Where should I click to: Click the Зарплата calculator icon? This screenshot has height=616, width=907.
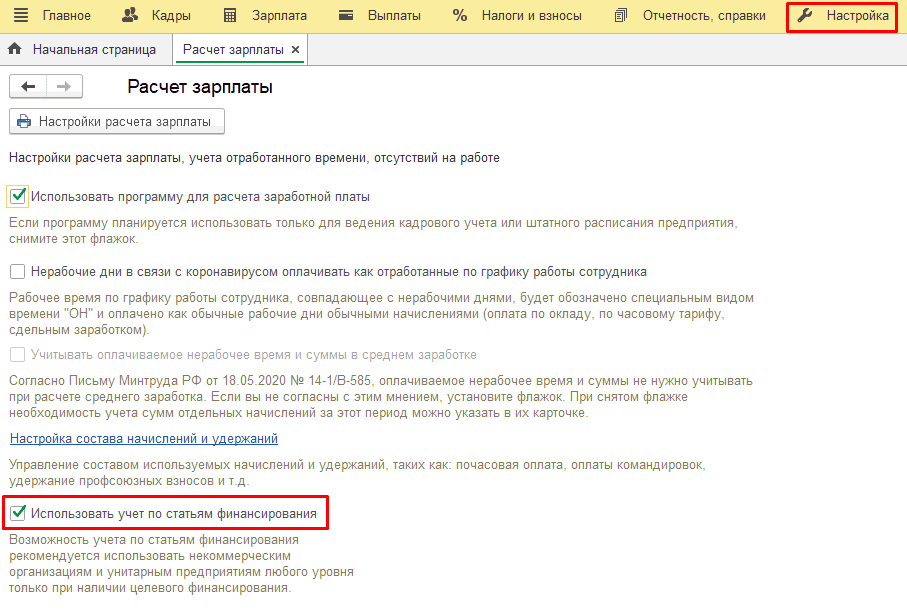[230, 16]
